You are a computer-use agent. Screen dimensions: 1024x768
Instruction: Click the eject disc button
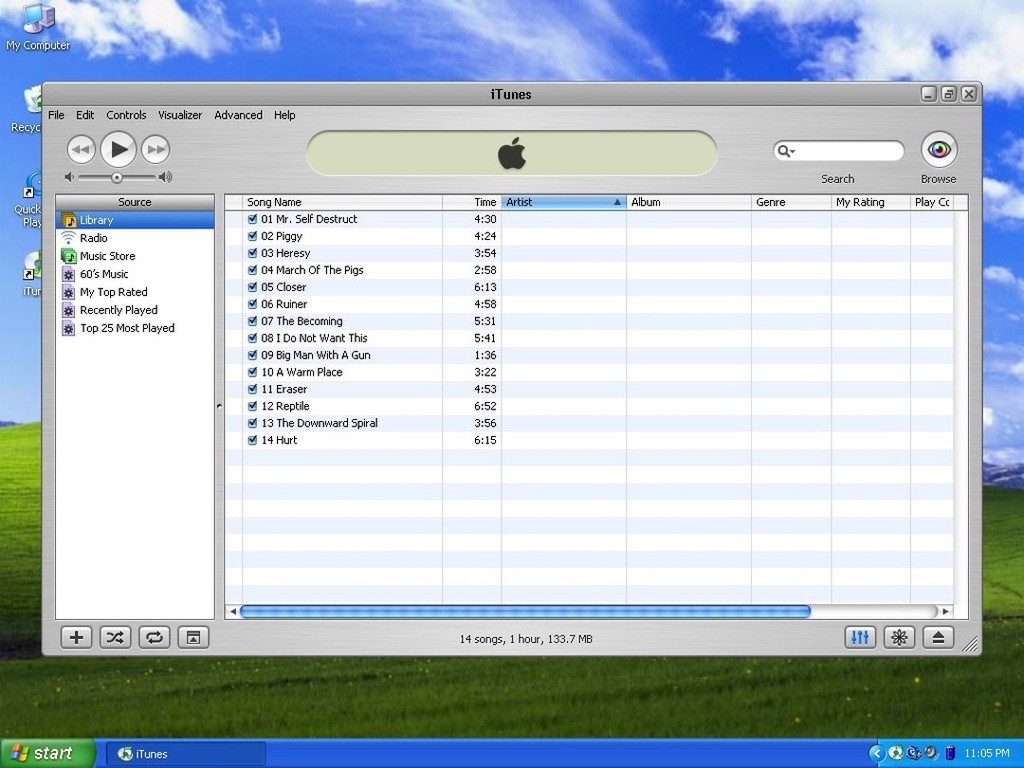coord(938,637)
